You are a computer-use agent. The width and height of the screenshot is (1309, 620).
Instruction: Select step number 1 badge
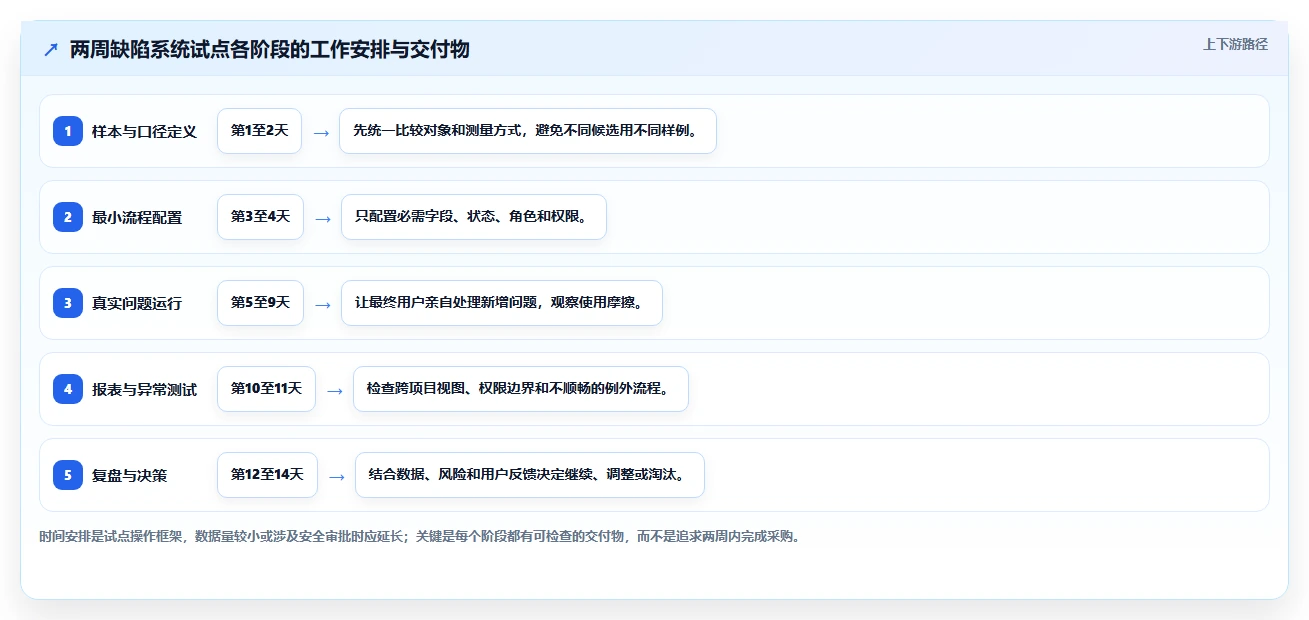click(x=68, y=130)
